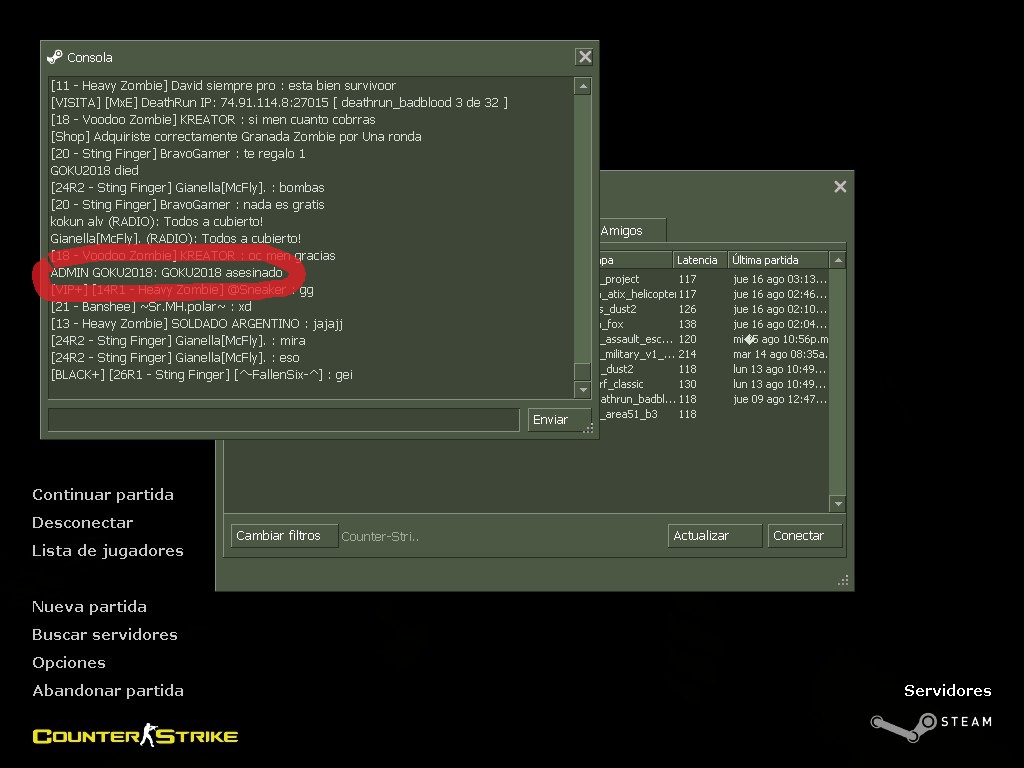Screen dimensions: 1024x768
Task: Click the Conectar button
Action: click(805, 536)
